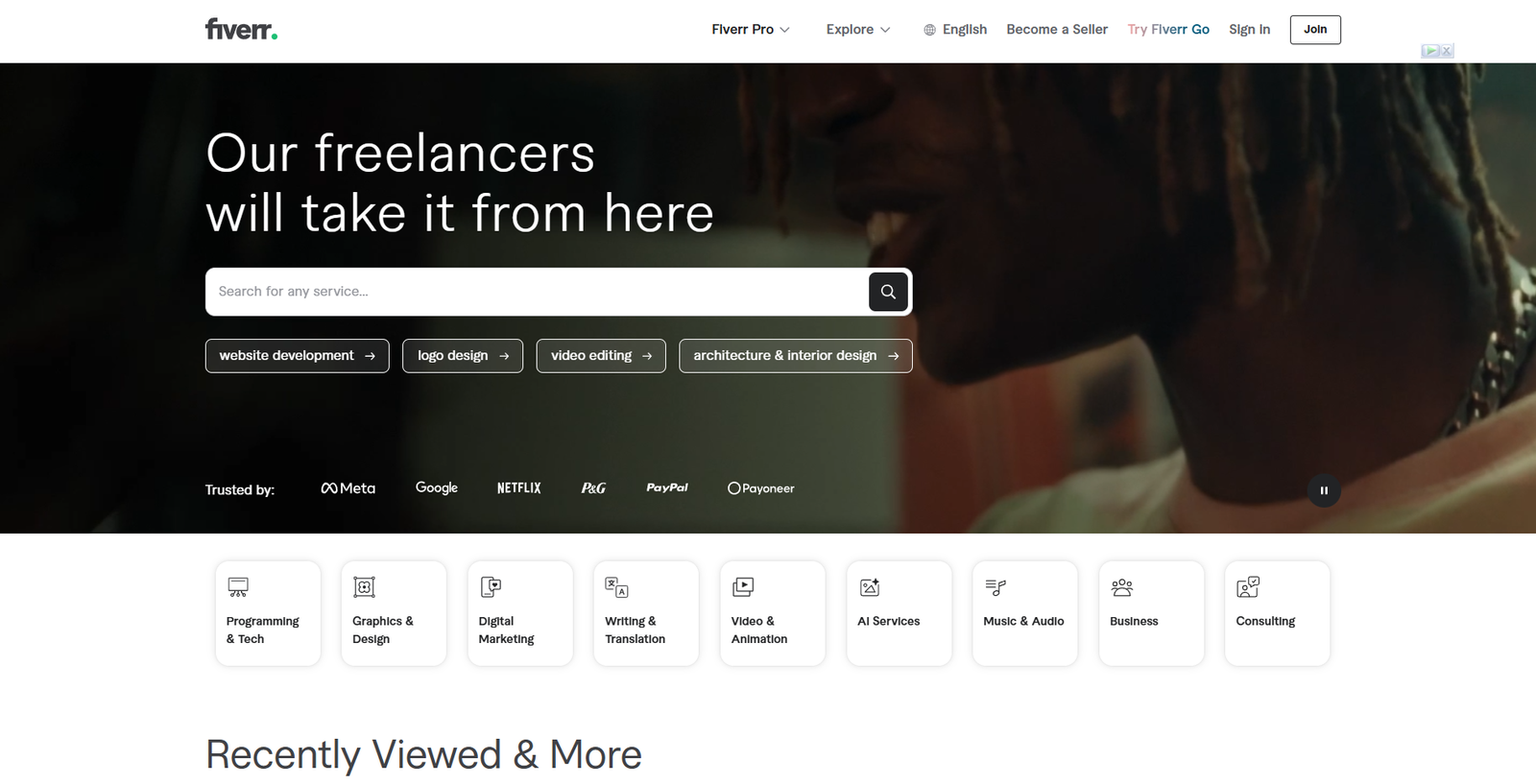This screenshot has height=784, width=1536.
Task: Go to Become a Seller
Action: pyautogui.click(x=1057, y=30)
